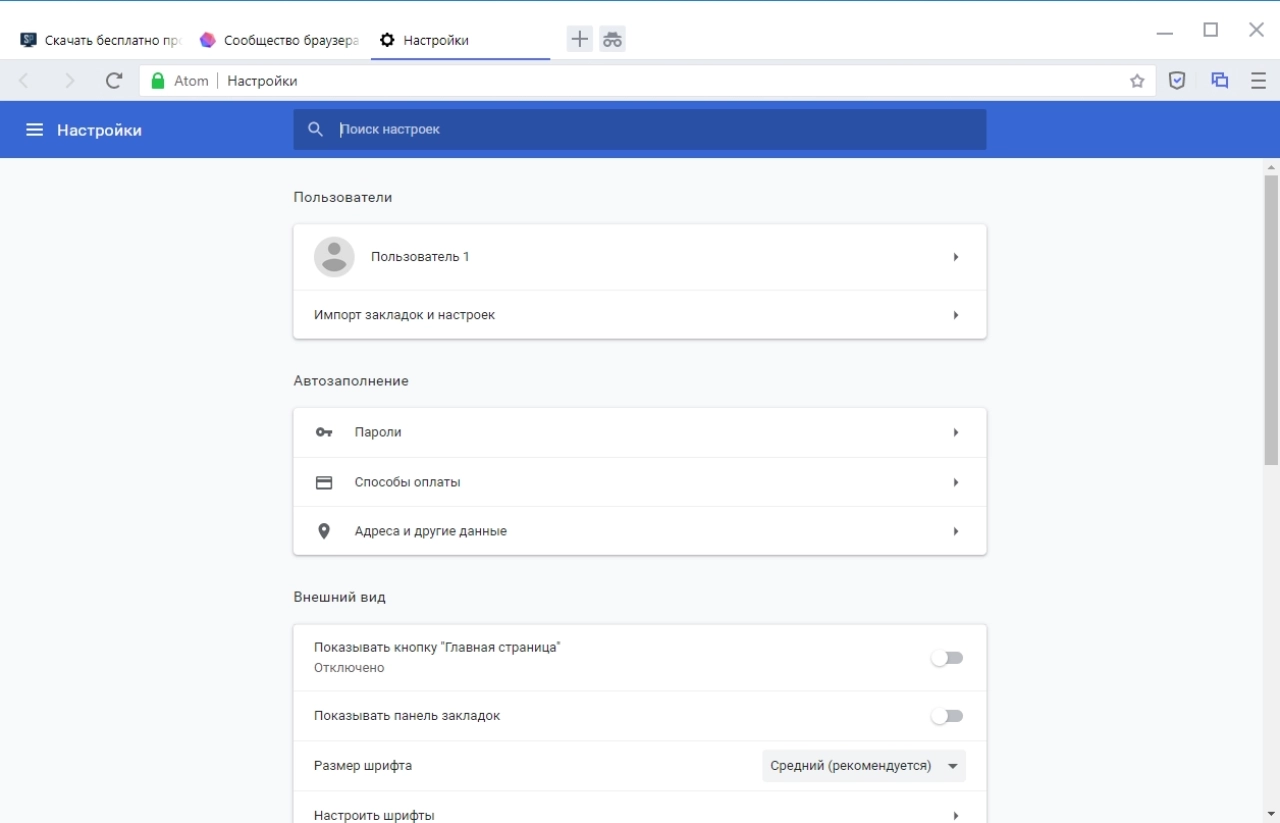This screenshot has width=1280, height=823.
Task: Go back with the left arrow
Action: click(x=25, y=81)
